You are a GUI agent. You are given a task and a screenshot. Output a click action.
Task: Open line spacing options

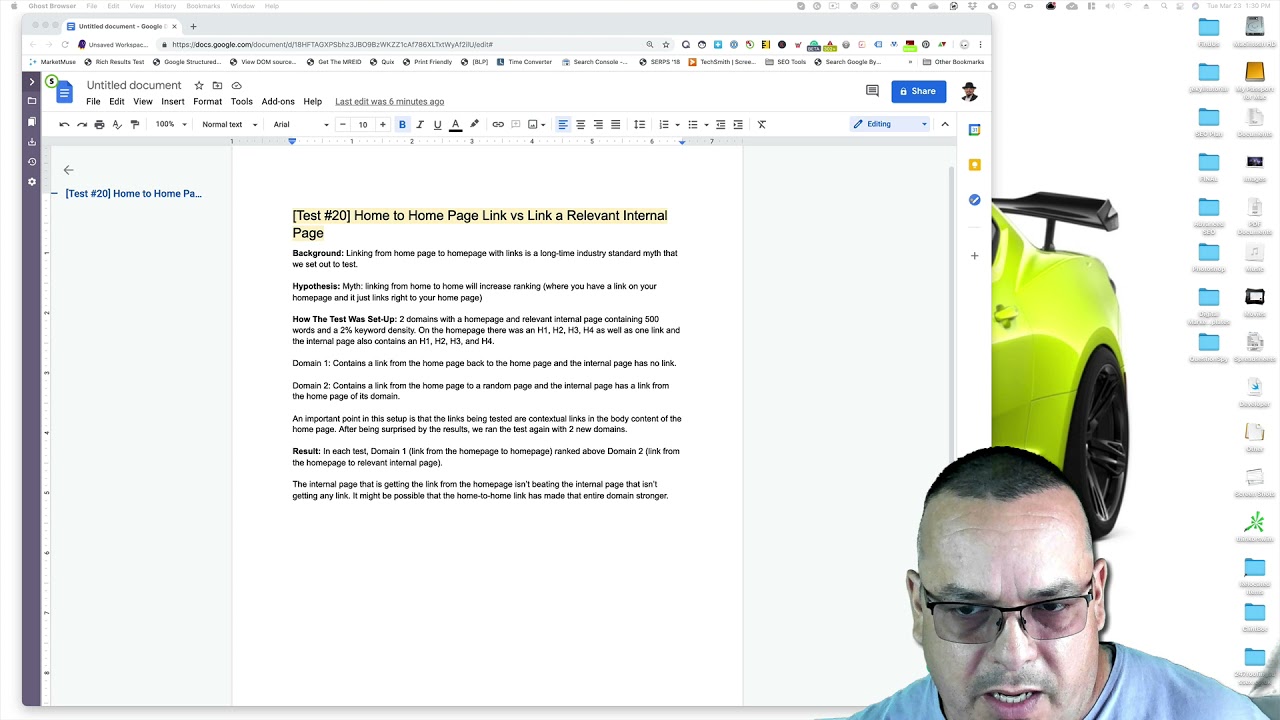pyautogui.click(x=640, y=124)
